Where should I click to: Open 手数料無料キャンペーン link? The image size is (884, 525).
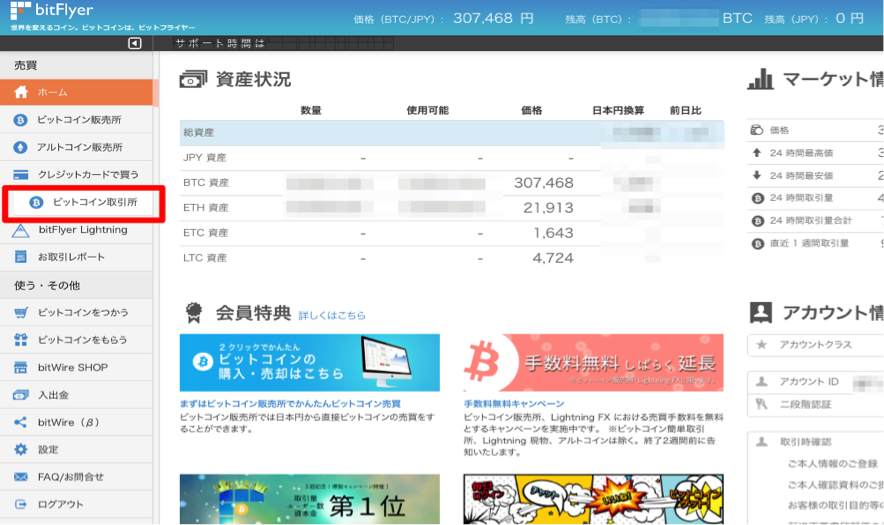(514, 404)
